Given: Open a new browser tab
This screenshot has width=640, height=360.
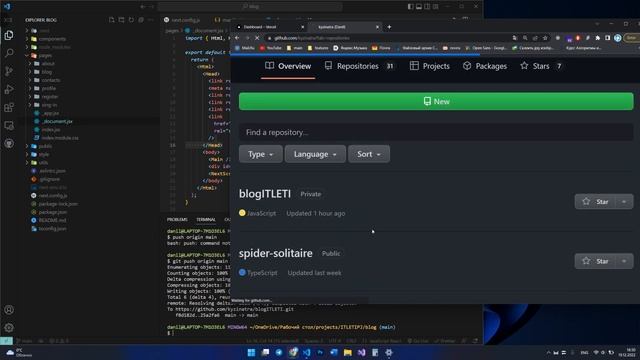Looking at the screenshot, I should [389, 27].
